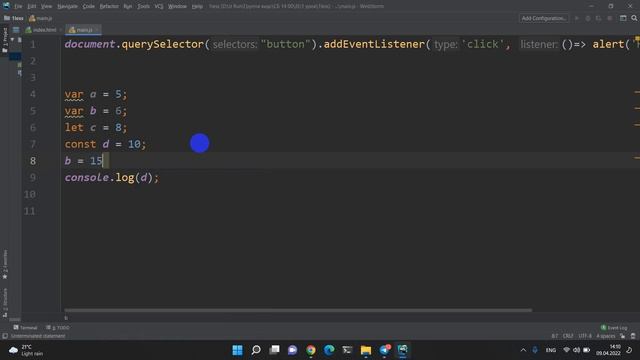Open the Chat app on the taskbar
640x360 pixels.
point(292,350)
